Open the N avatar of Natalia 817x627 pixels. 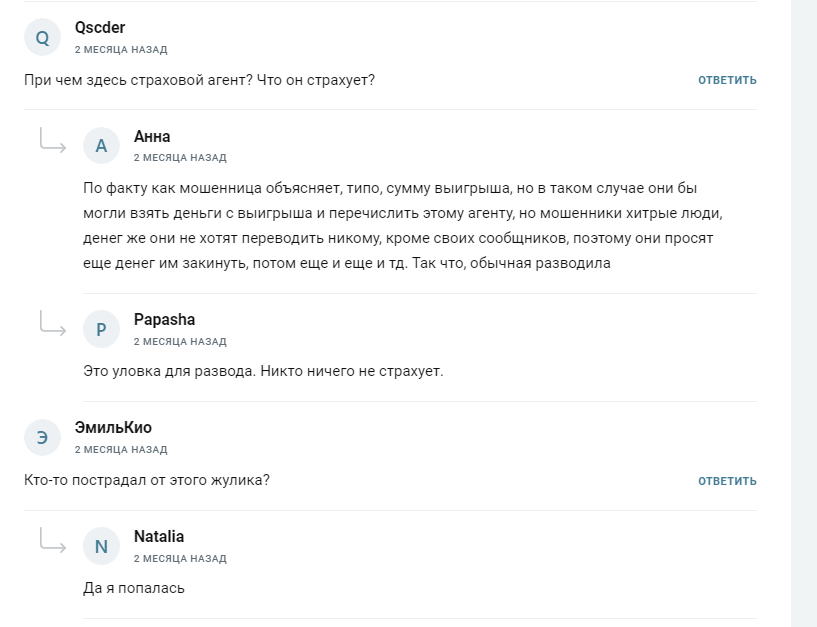(101, 546)
